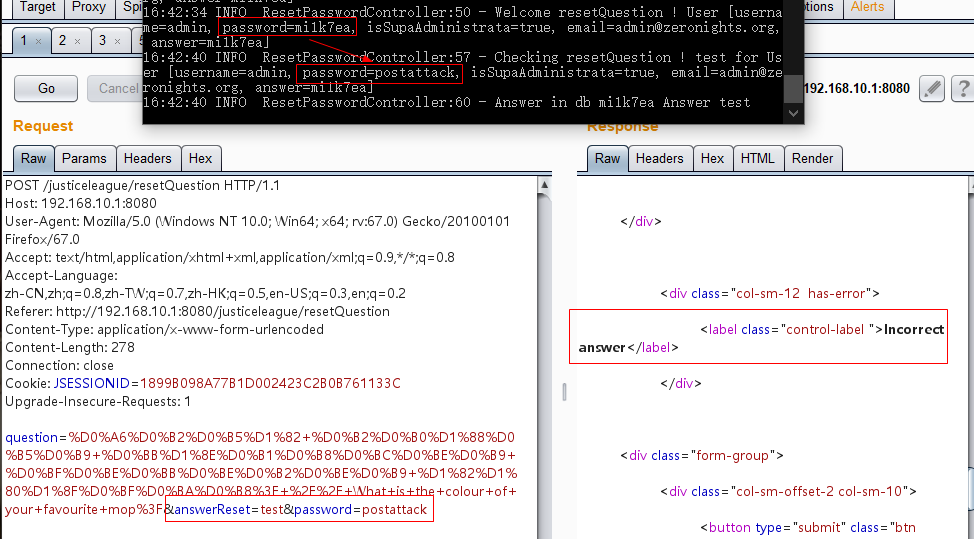Close Repeater tab 2 with its × icon
Image resolution: width=974 pixels, height=539 pixels.
79,42
